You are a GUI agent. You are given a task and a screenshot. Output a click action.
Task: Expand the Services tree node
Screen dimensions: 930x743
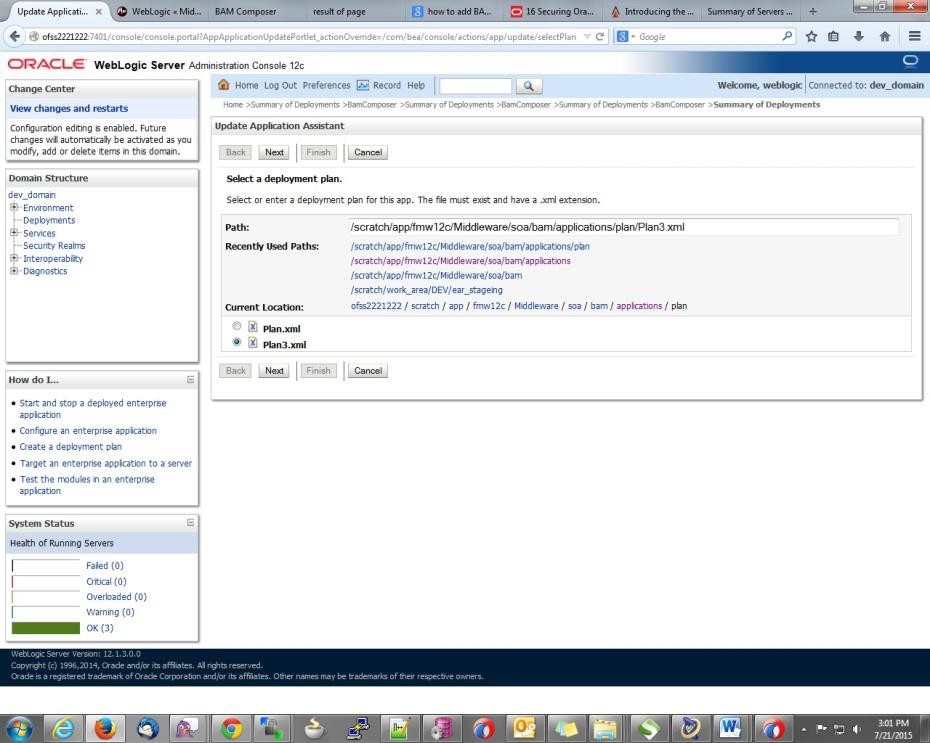click(14, 232)
